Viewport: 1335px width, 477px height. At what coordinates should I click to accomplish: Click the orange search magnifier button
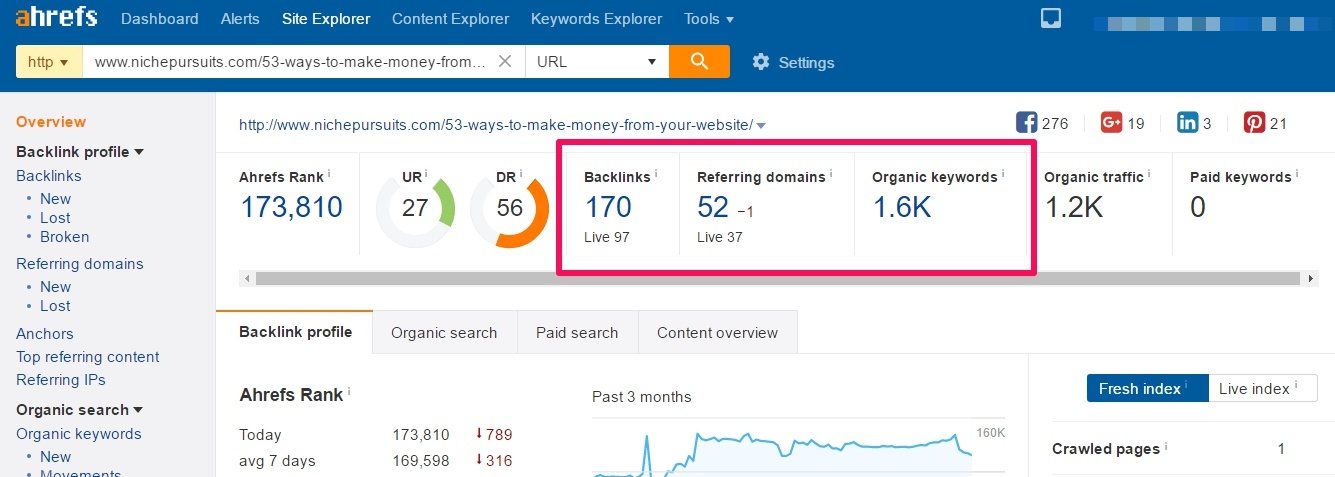tap(699, 61)
